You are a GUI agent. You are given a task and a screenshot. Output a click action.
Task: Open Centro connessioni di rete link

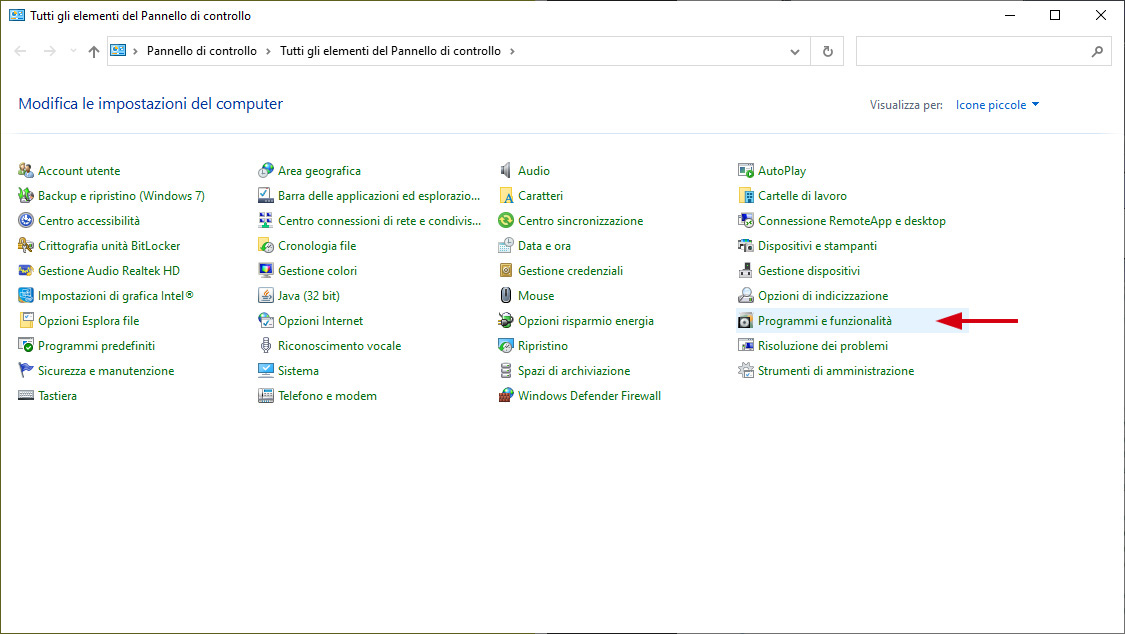click(x=380, y=221)
